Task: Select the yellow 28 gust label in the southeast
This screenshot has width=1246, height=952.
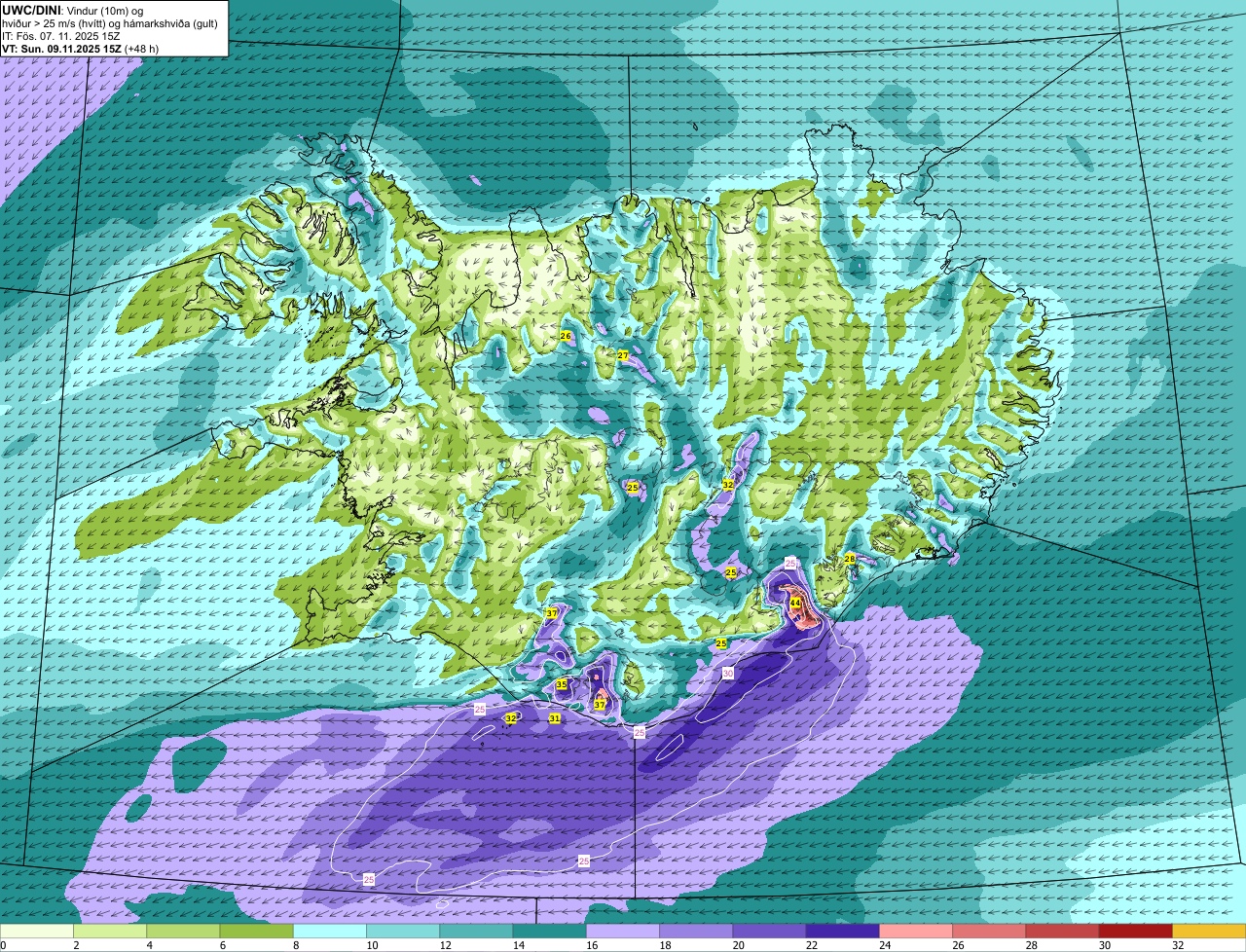Action: (x=850, y=559)
